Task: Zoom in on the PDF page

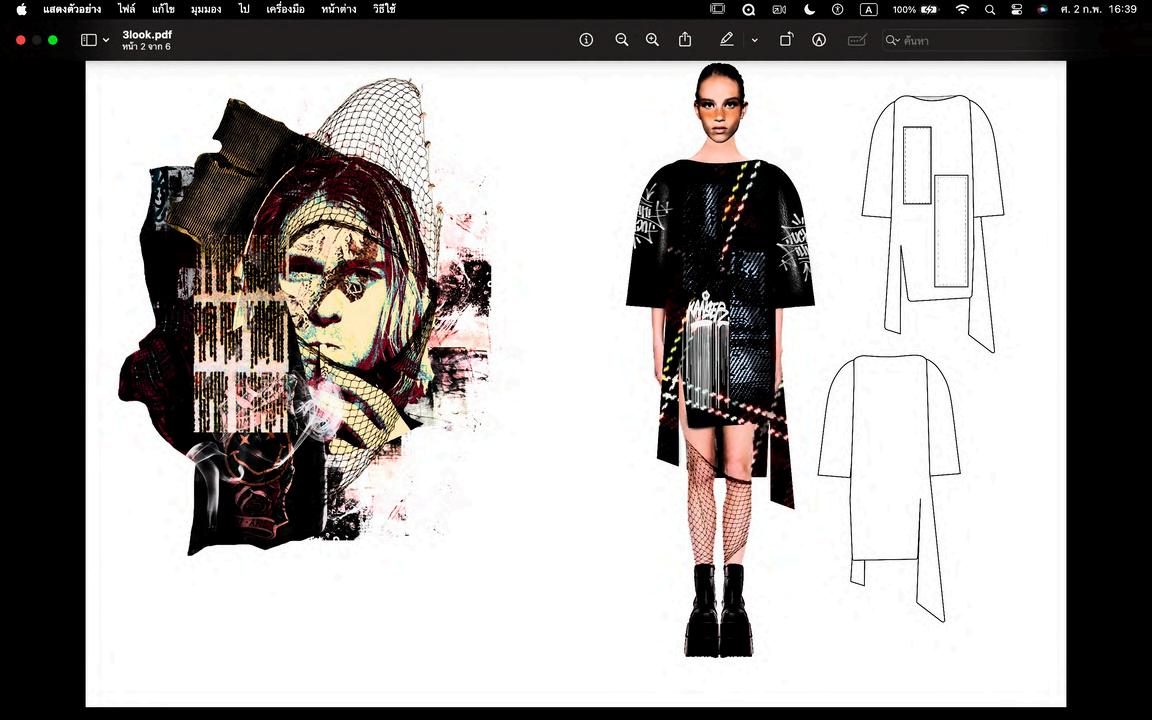Action: pyautogui.click(x=652, y=40)
